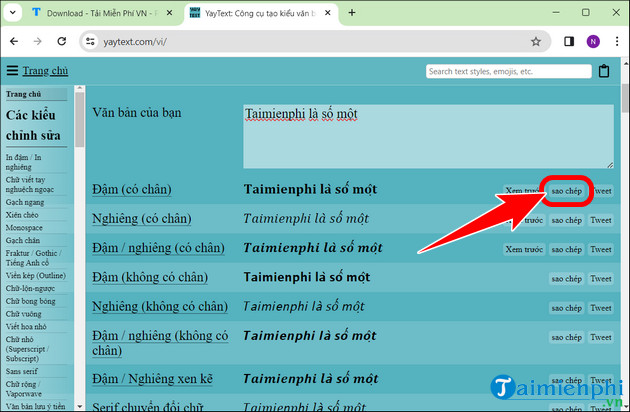Open Chữ rộng / Vaporwave sidebar link
630x412 pixels.
pos(23,389)
